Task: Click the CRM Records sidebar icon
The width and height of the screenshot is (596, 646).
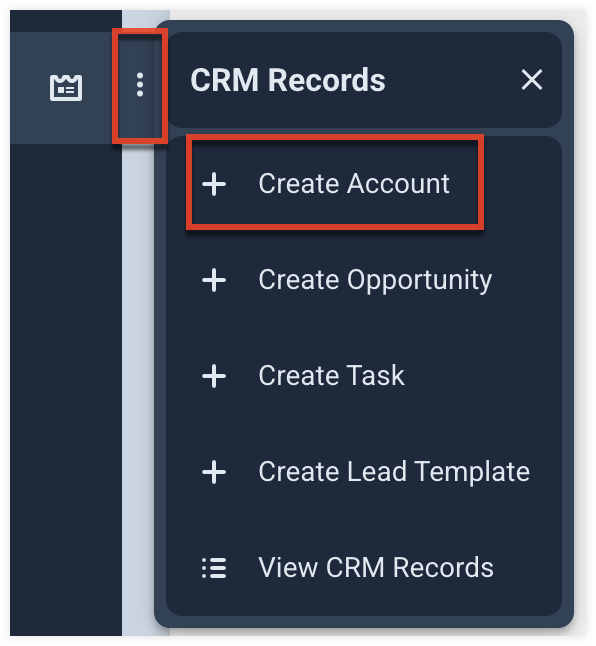Action: pyautogui.click(x=66, y=87)
